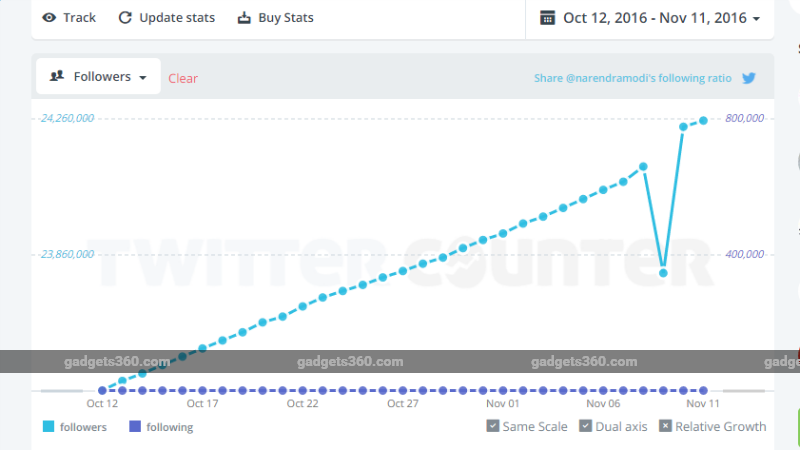800x450 pixels.
Task: Click the calendar icon beside date range
Action: click(x=547, y=18)
